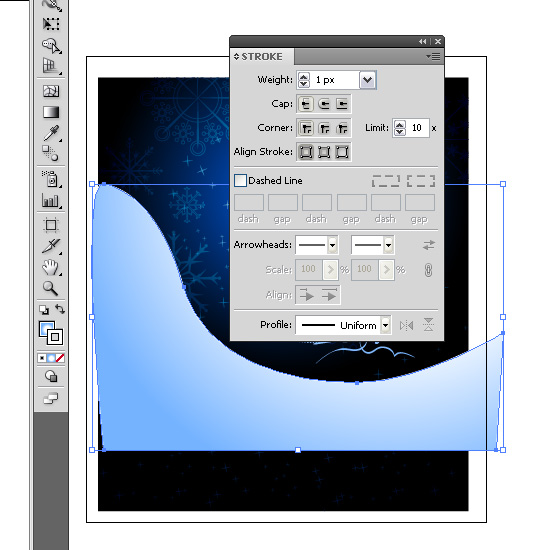The height and width of the screenshot is (550, 550).
Task: Choose Butt Cap for stroke
Action: (306, 104)
